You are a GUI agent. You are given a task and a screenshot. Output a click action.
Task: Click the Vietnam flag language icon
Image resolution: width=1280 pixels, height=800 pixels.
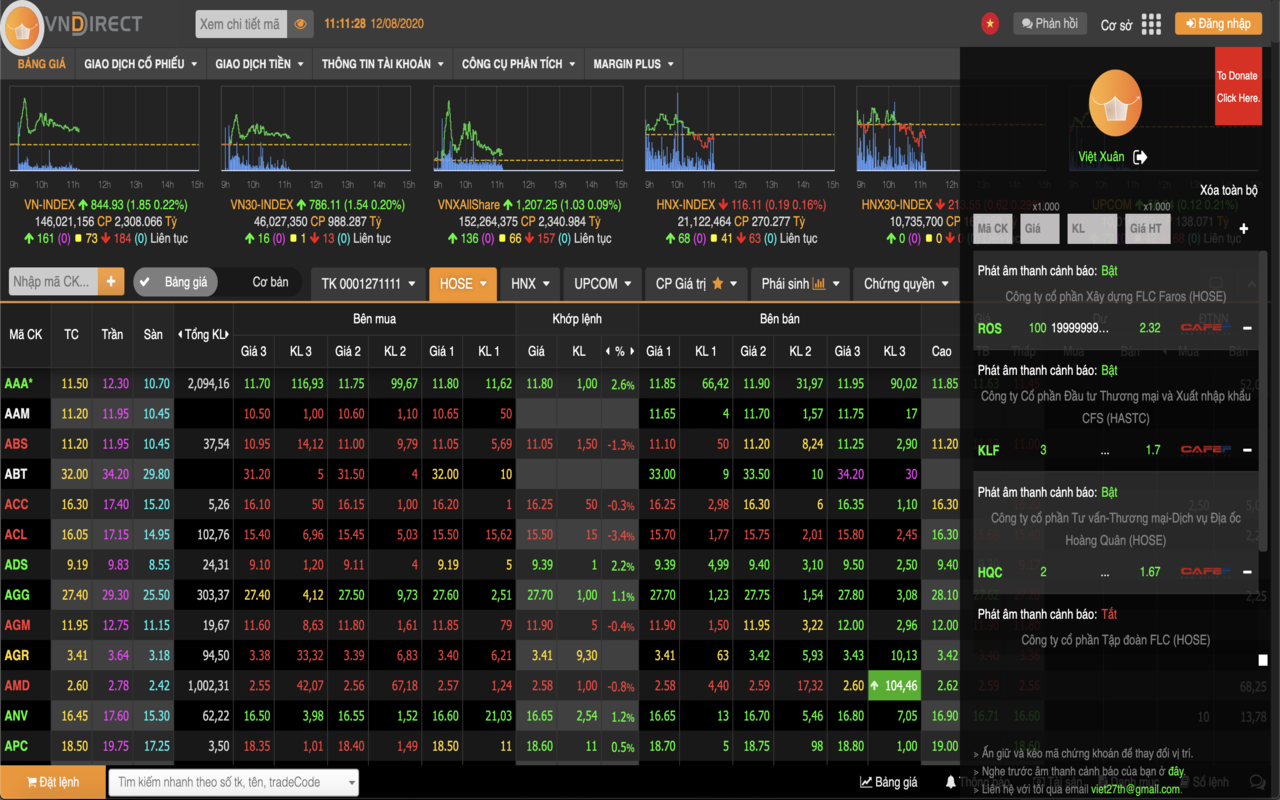[990, 23]
